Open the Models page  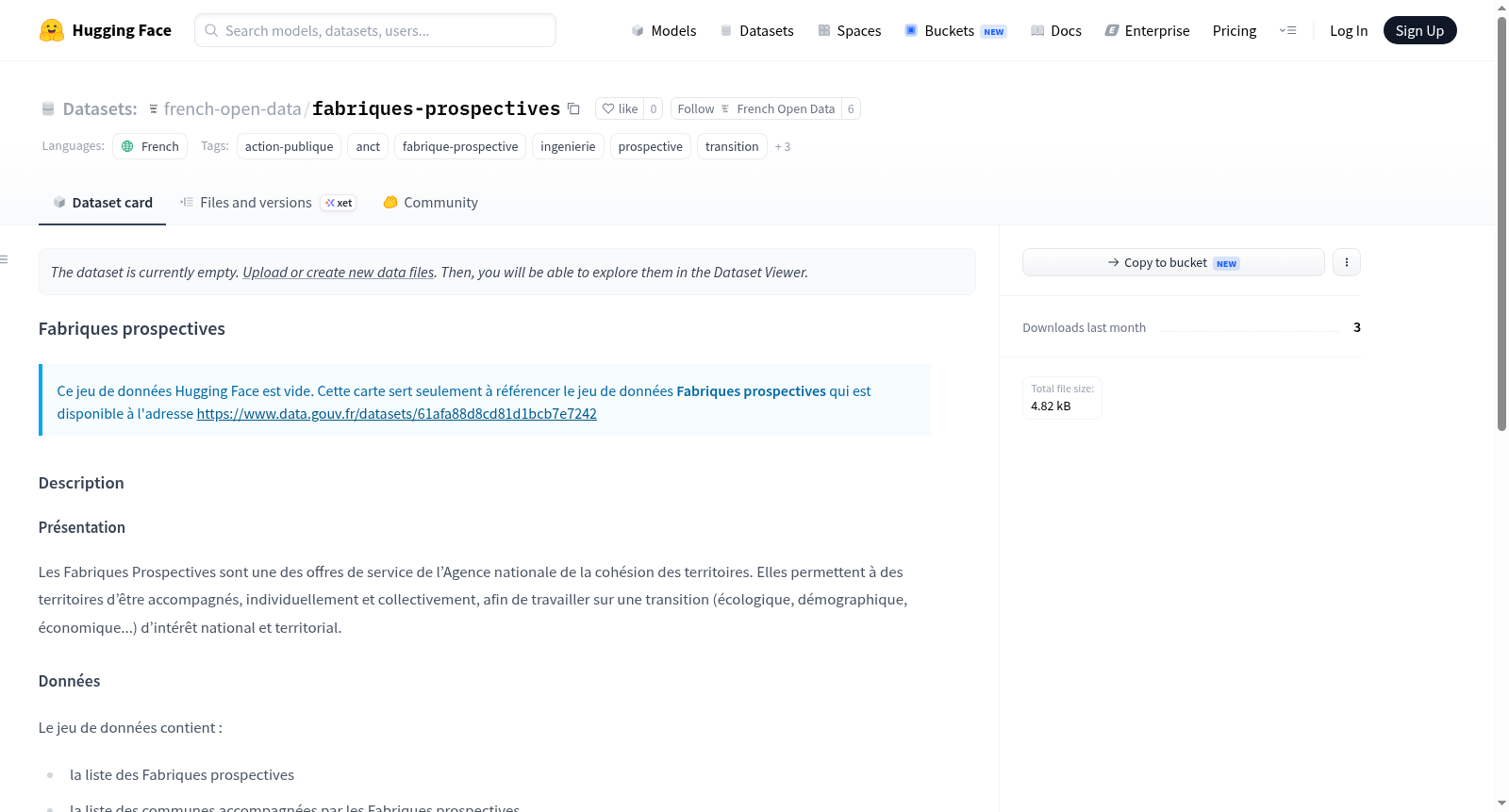[664, 30]
